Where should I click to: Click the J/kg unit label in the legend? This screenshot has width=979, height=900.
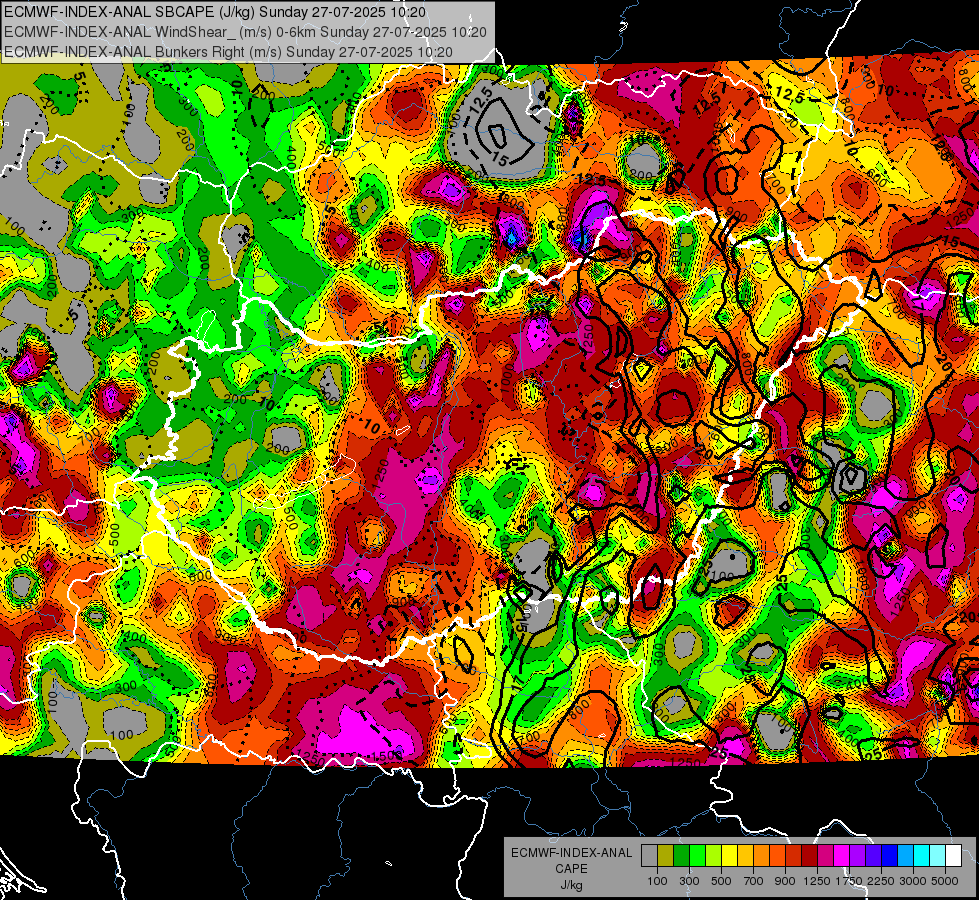pyautogui.click(x=571, y=885)
